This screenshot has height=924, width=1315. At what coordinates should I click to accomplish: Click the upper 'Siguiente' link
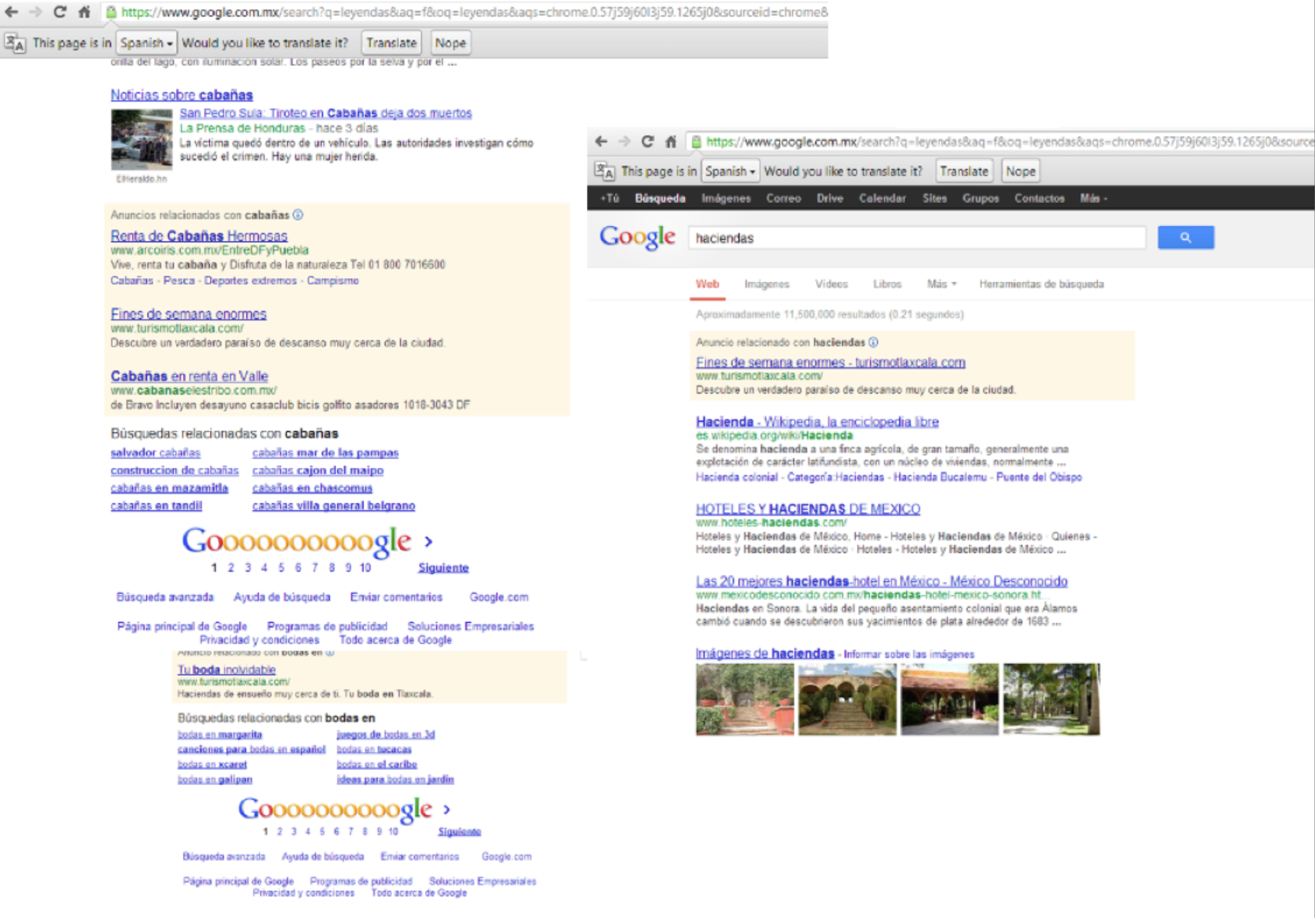443,568
